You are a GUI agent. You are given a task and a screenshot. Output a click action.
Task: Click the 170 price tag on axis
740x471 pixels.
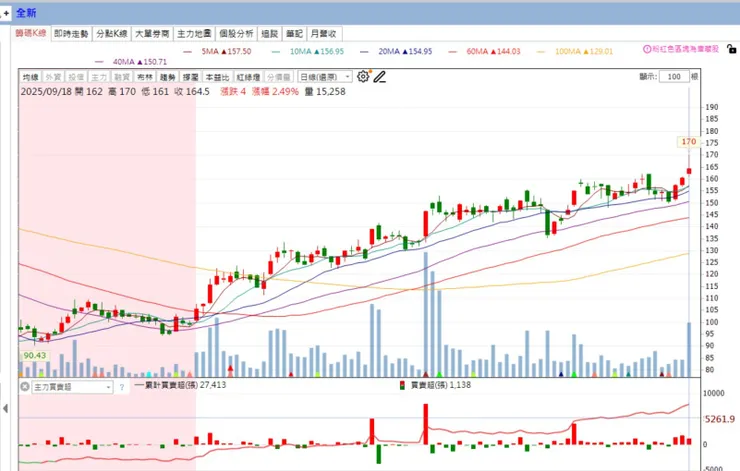689,142
